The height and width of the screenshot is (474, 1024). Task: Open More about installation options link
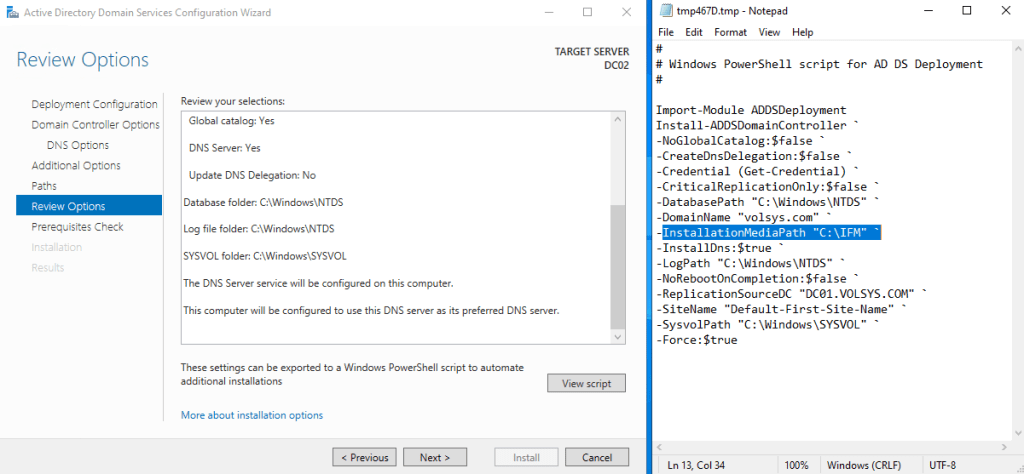252,415
